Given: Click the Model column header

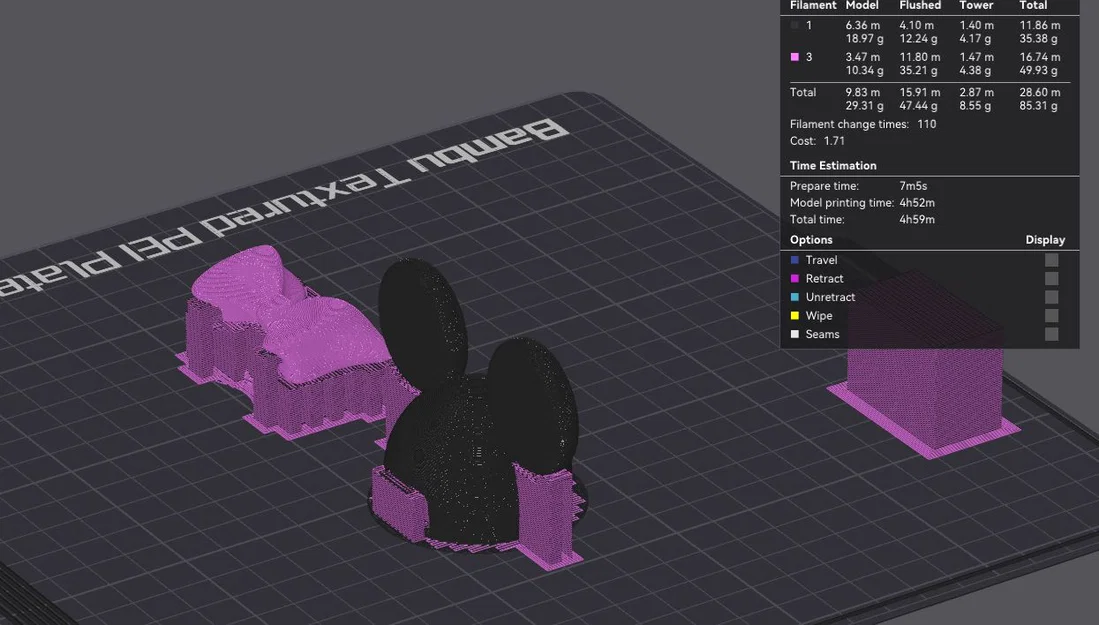Looking at the screenshot, I should (x=862, y=6).
